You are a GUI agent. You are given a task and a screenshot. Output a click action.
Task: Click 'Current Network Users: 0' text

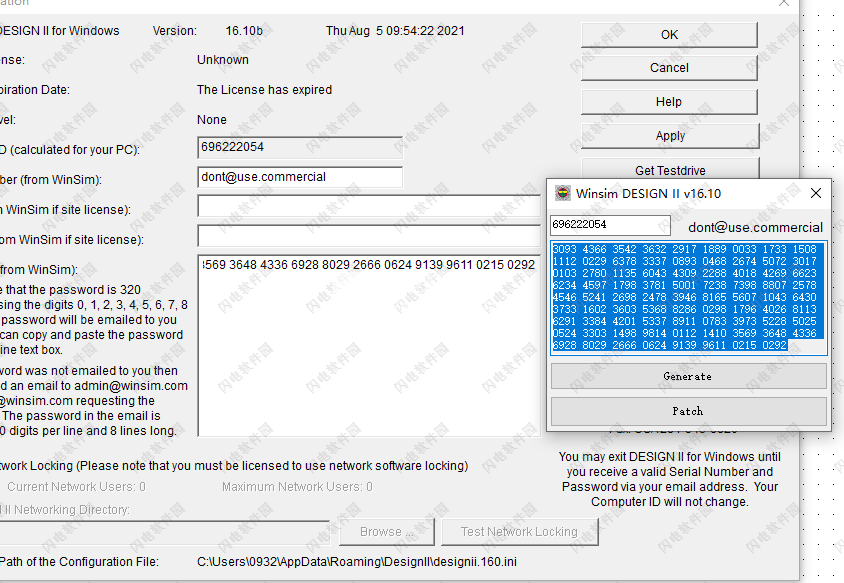76,487
